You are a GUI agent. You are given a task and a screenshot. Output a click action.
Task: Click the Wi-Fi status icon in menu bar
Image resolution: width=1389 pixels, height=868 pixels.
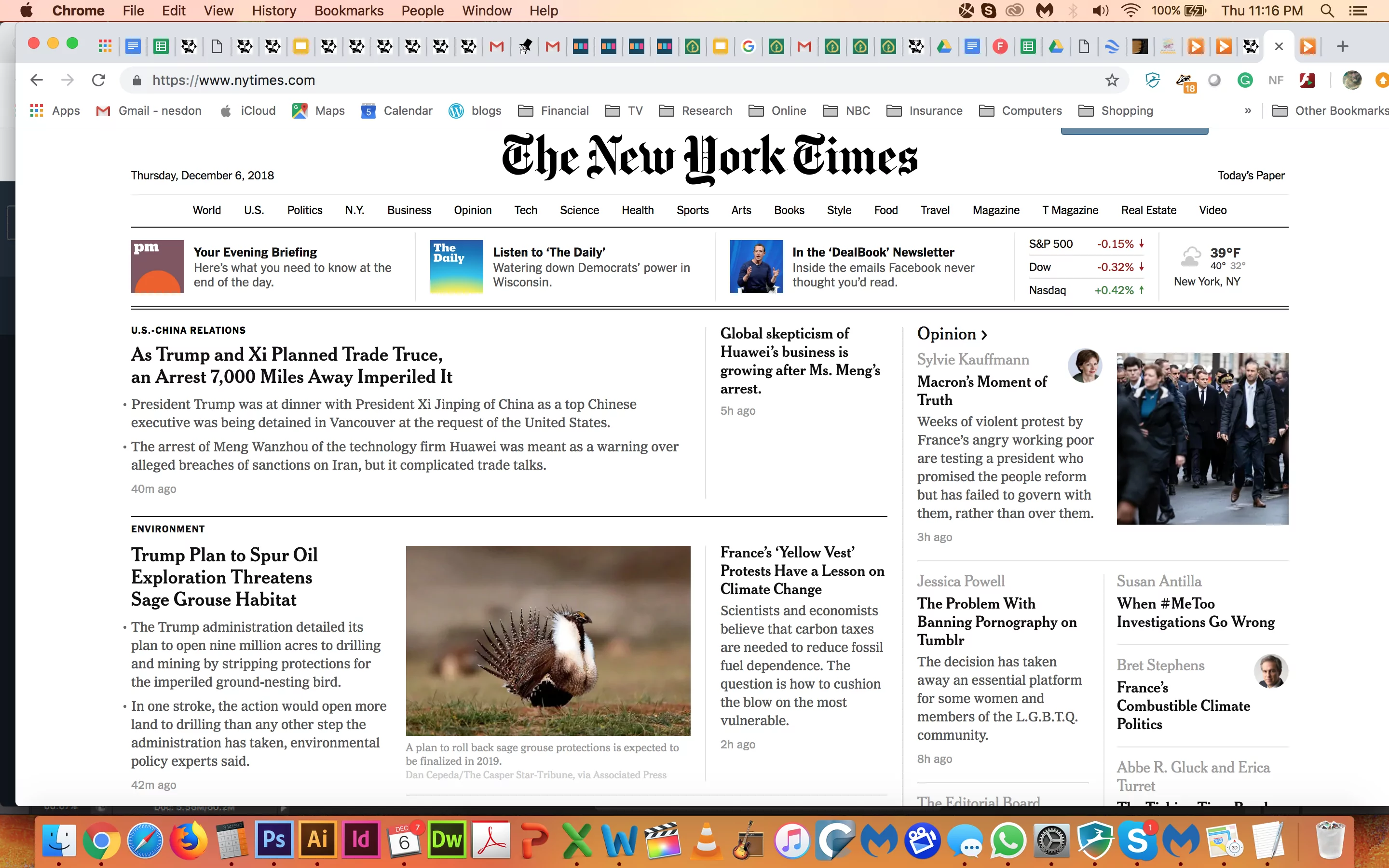pos(1130,11)
